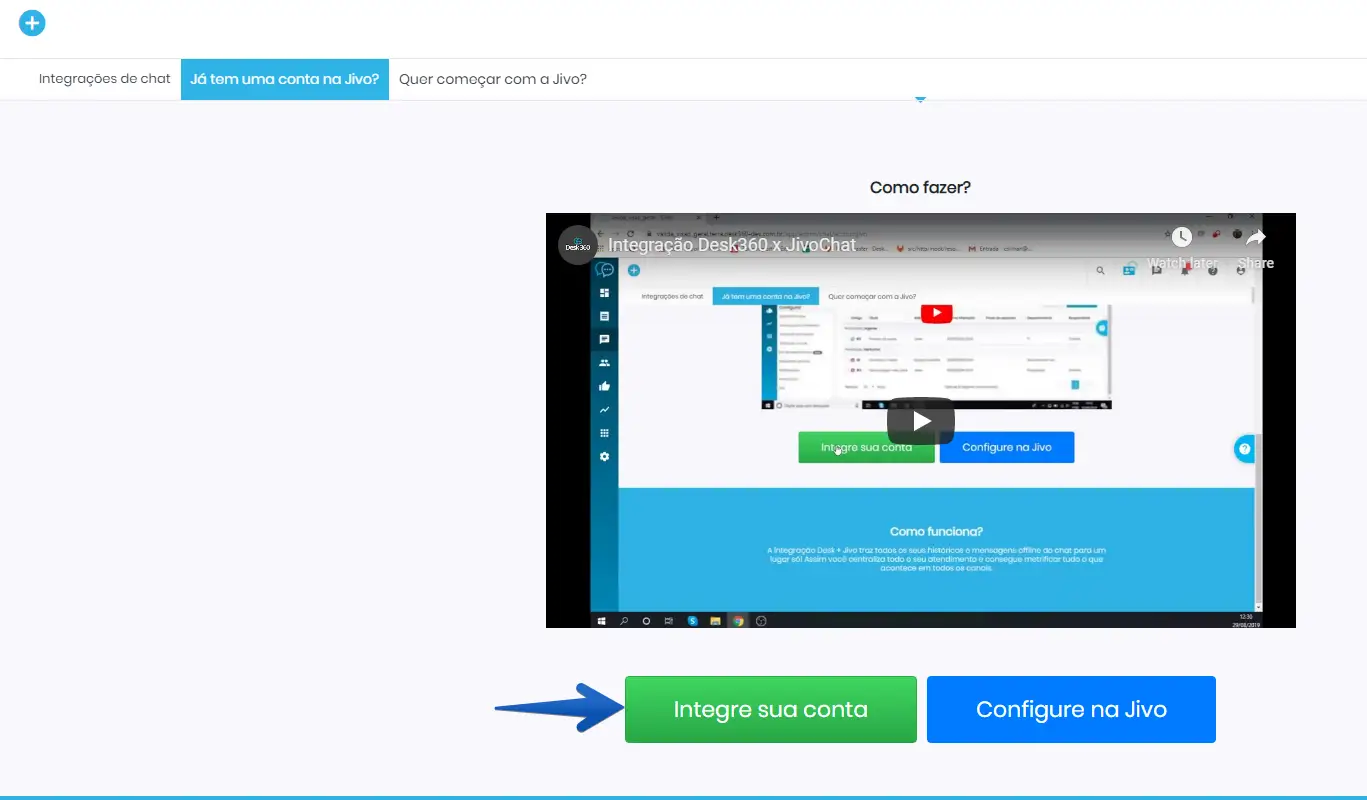The width and height of the screenshot is (1367, 800).
Task: Select the Como fazer? heading text
Action: coord(921,187)
